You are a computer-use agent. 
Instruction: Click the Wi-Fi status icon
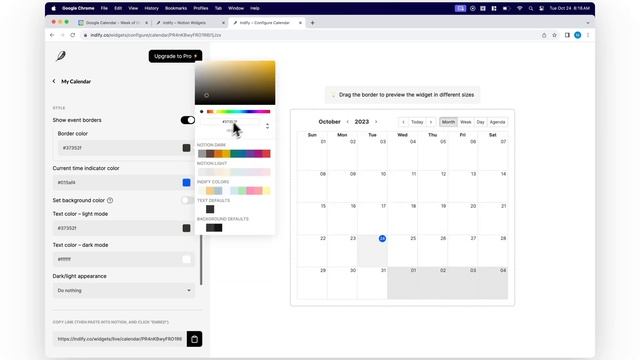click(x=520, y=8)
